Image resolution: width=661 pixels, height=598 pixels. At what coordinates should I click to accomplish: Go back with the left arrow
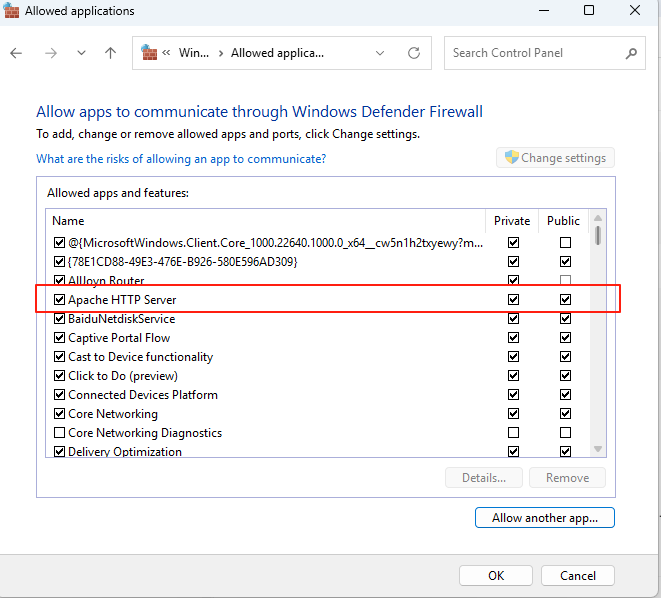tap(16, 53)
